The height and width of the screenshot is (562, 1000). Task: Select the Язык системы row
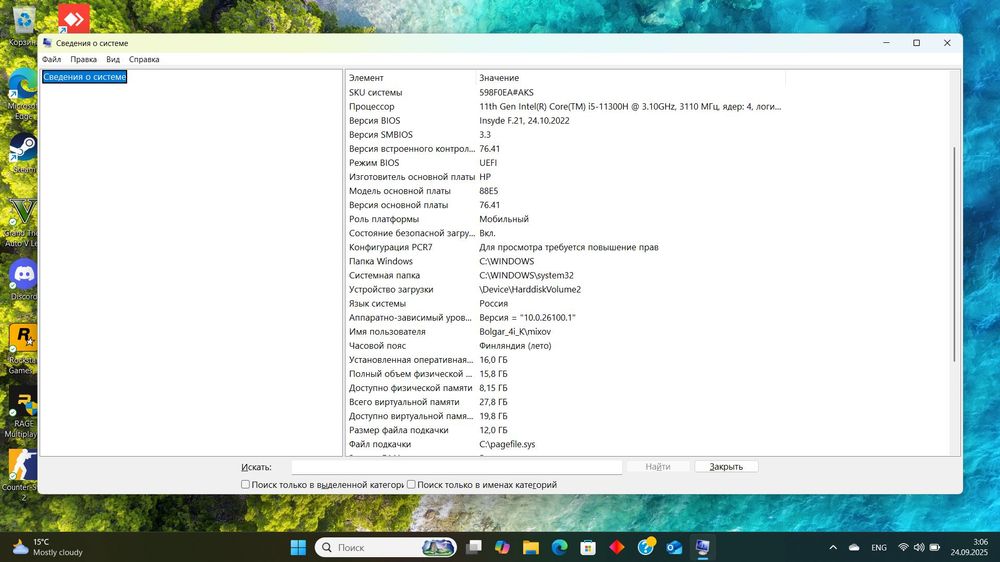point(566,304)
